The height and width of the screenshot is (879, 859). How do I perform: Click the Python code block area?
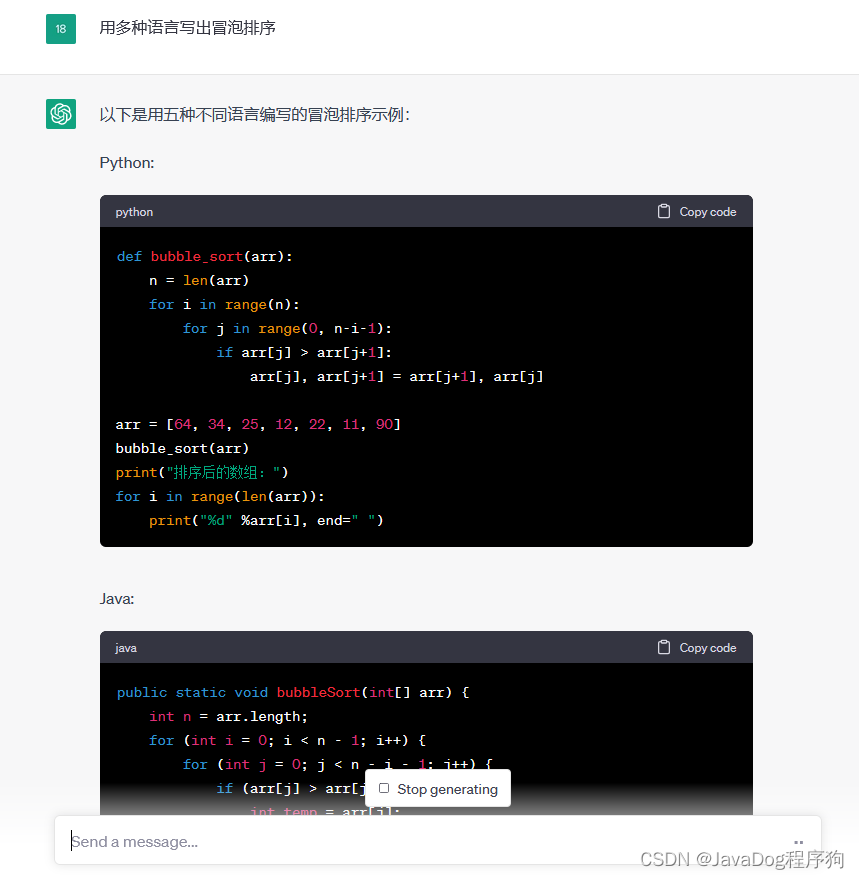point(425,380)
